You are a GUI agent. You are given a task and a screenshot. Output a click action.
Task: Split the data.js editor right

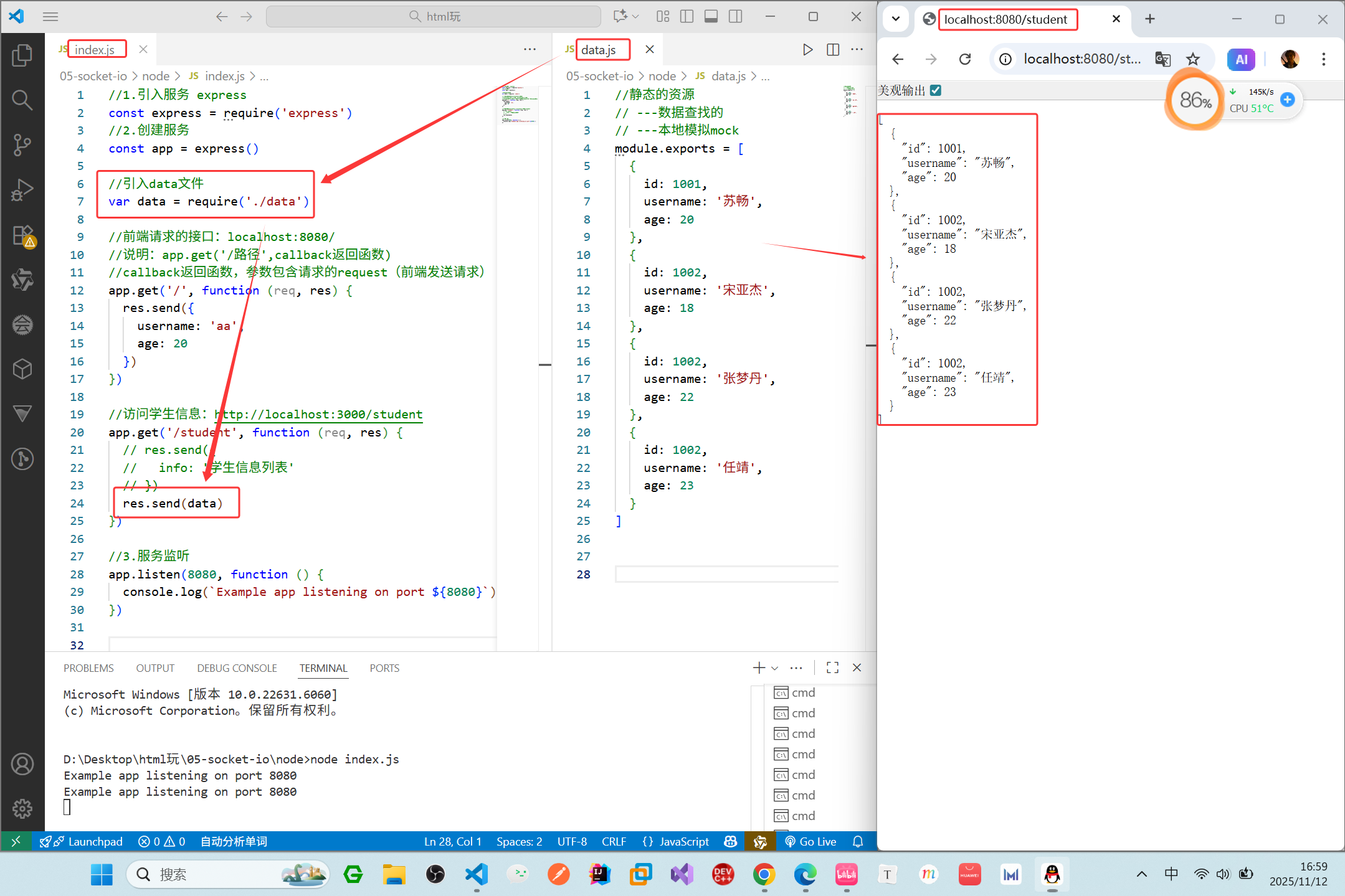coord(833,50)
